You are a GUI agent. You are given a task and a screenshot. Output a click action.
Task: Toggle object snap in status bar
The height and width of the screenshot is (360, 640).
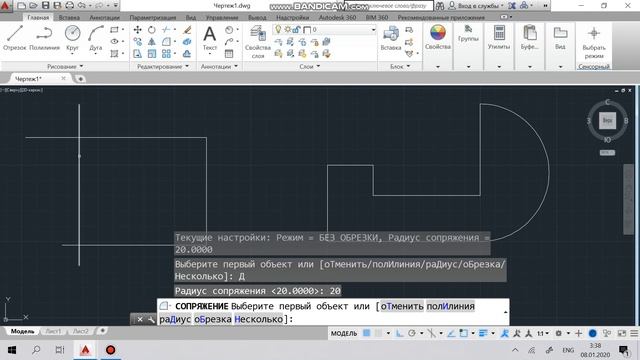464,333
